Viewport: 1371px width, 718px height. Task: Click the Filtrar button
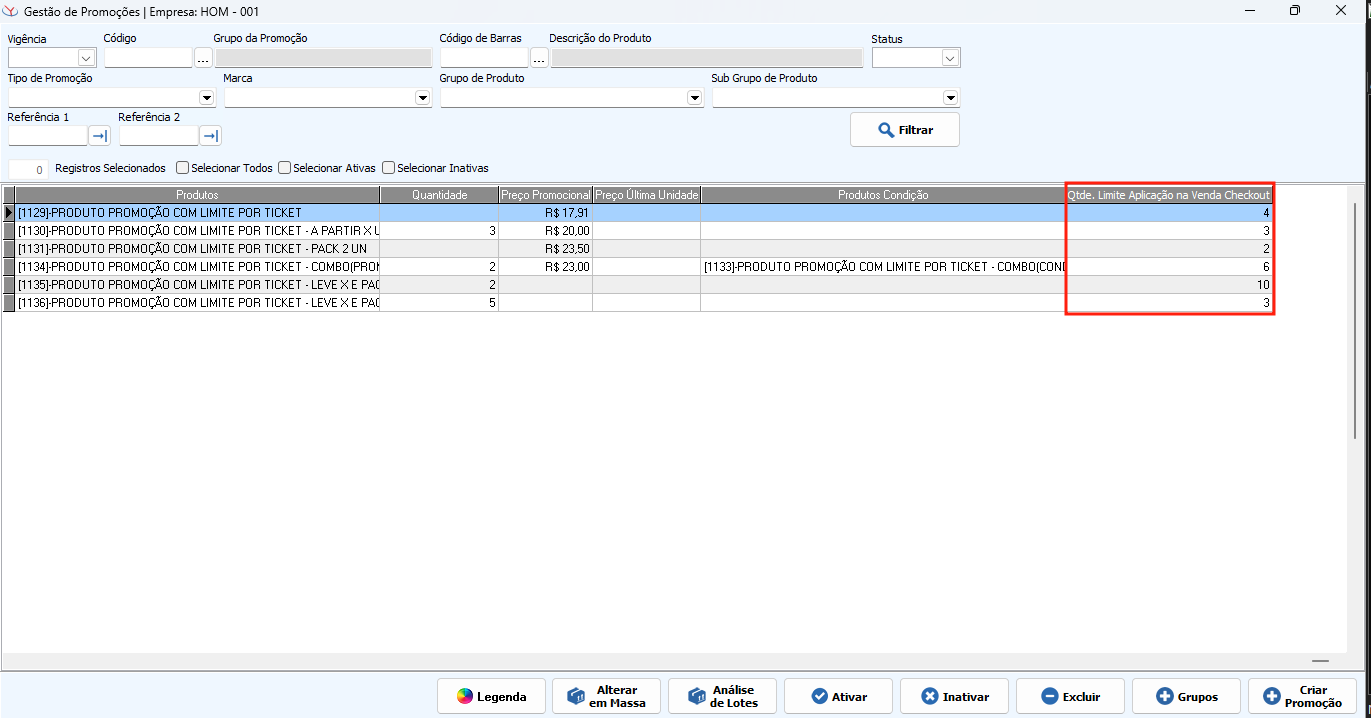tap(904, 130)
